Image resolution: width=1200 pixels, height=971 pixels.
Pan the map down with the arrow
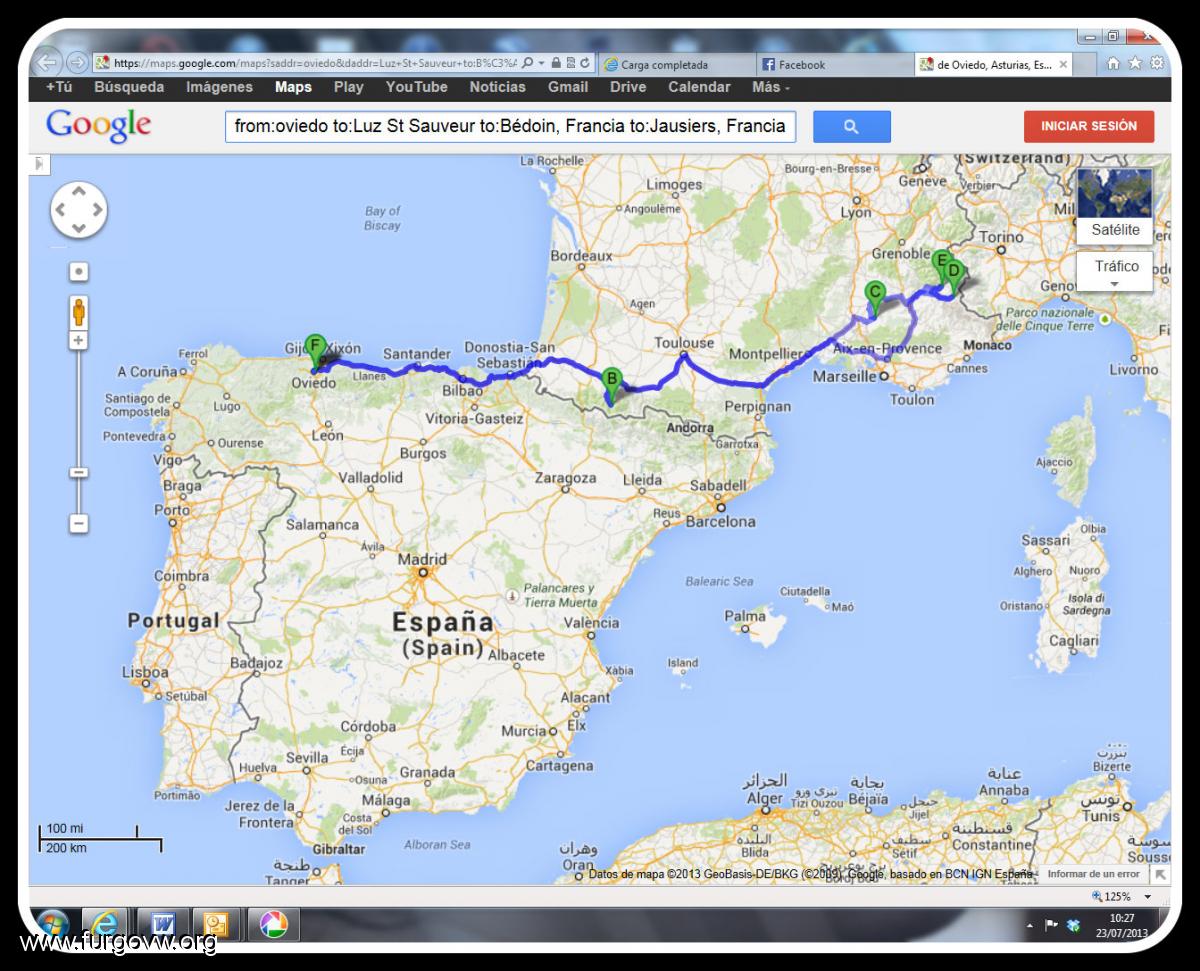point(78,228)
